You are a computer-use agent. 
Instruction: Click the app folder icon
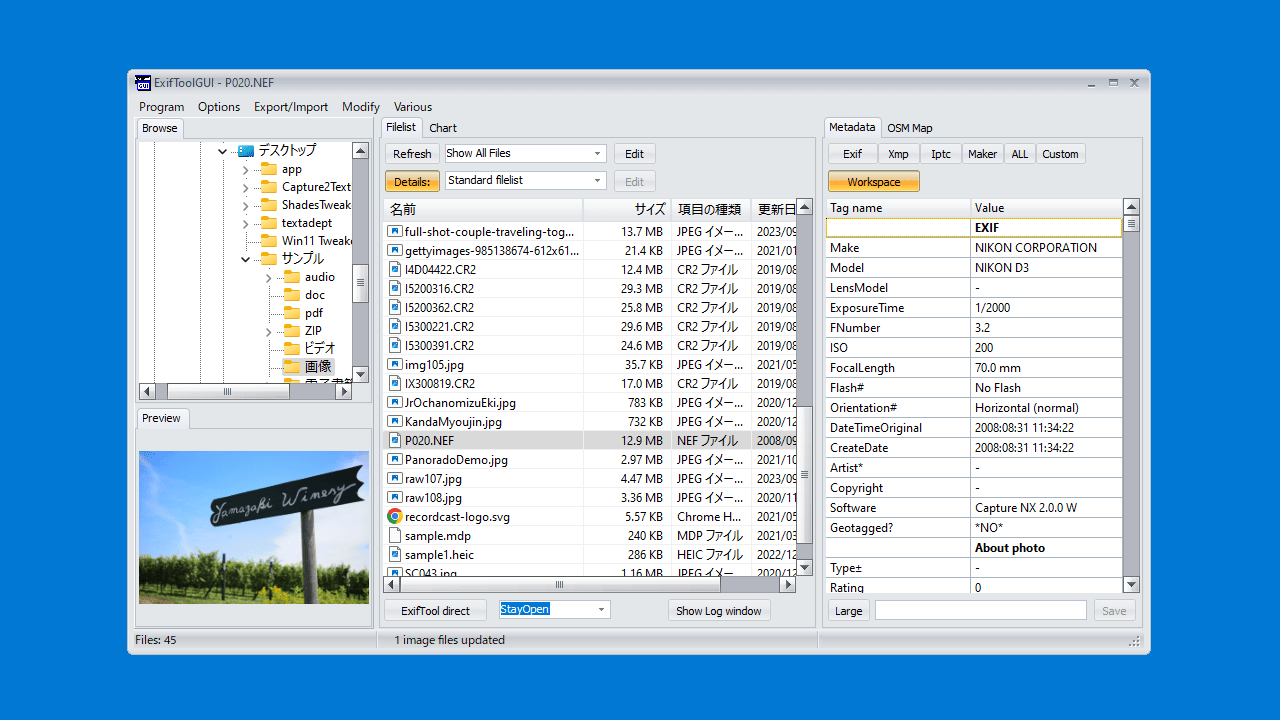(x=268, y=169)
